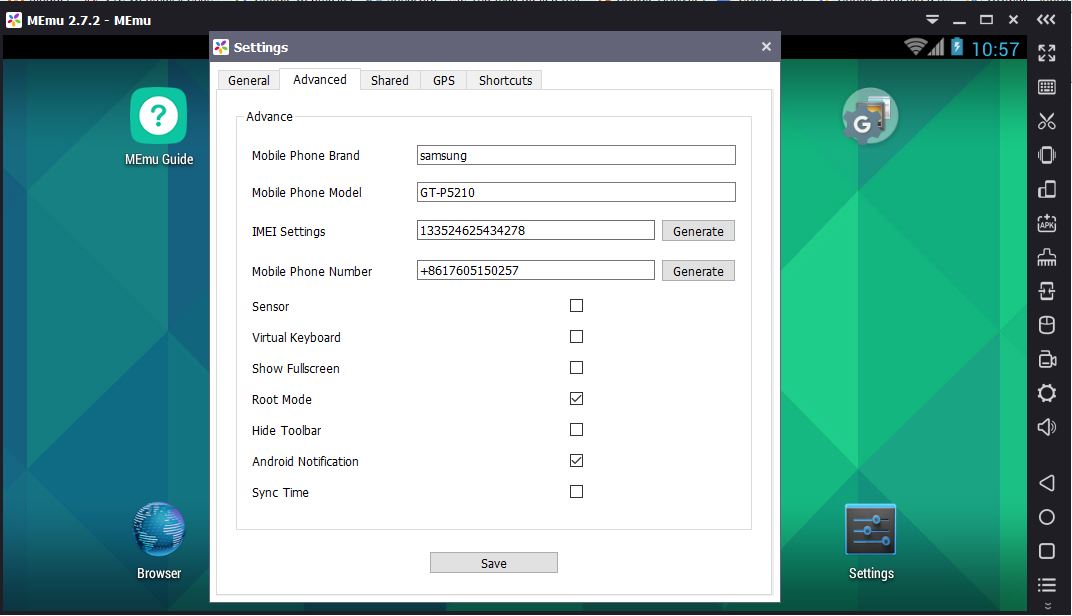Check the Hide Toolbar option
1072x616 pixels.
[x=576, y=429]
